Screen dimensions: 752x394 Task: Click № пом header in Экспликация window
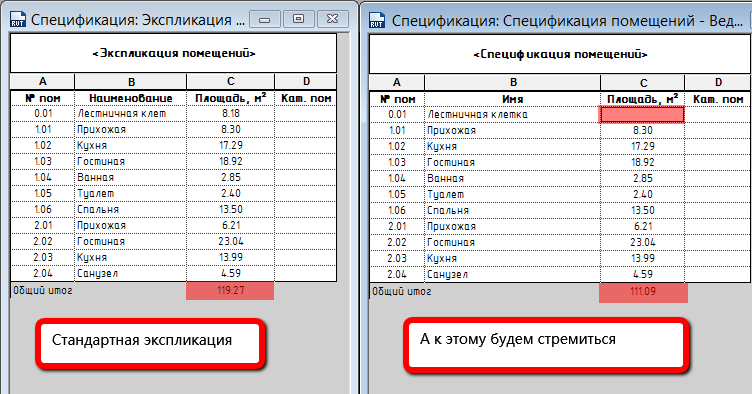click(x=43, y=98)
